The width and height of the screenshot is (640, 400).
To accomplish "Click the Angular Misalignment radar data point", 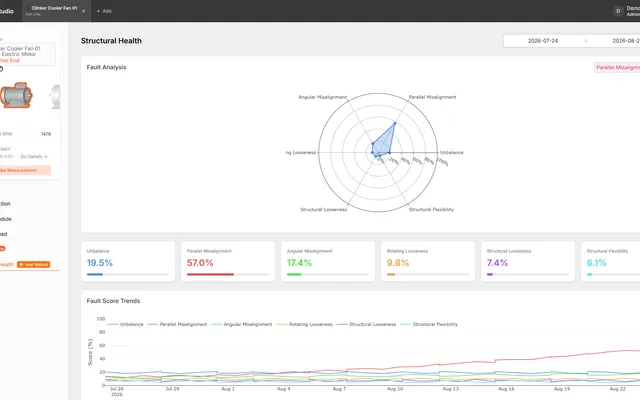I will (x=373, y=144).
